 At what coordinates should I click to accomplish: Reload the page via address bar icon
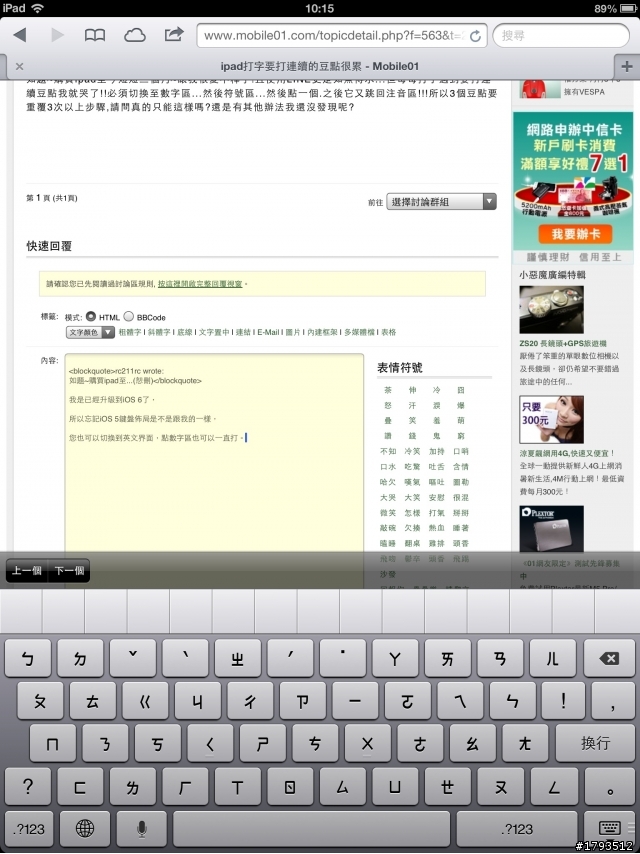[476, 36]
